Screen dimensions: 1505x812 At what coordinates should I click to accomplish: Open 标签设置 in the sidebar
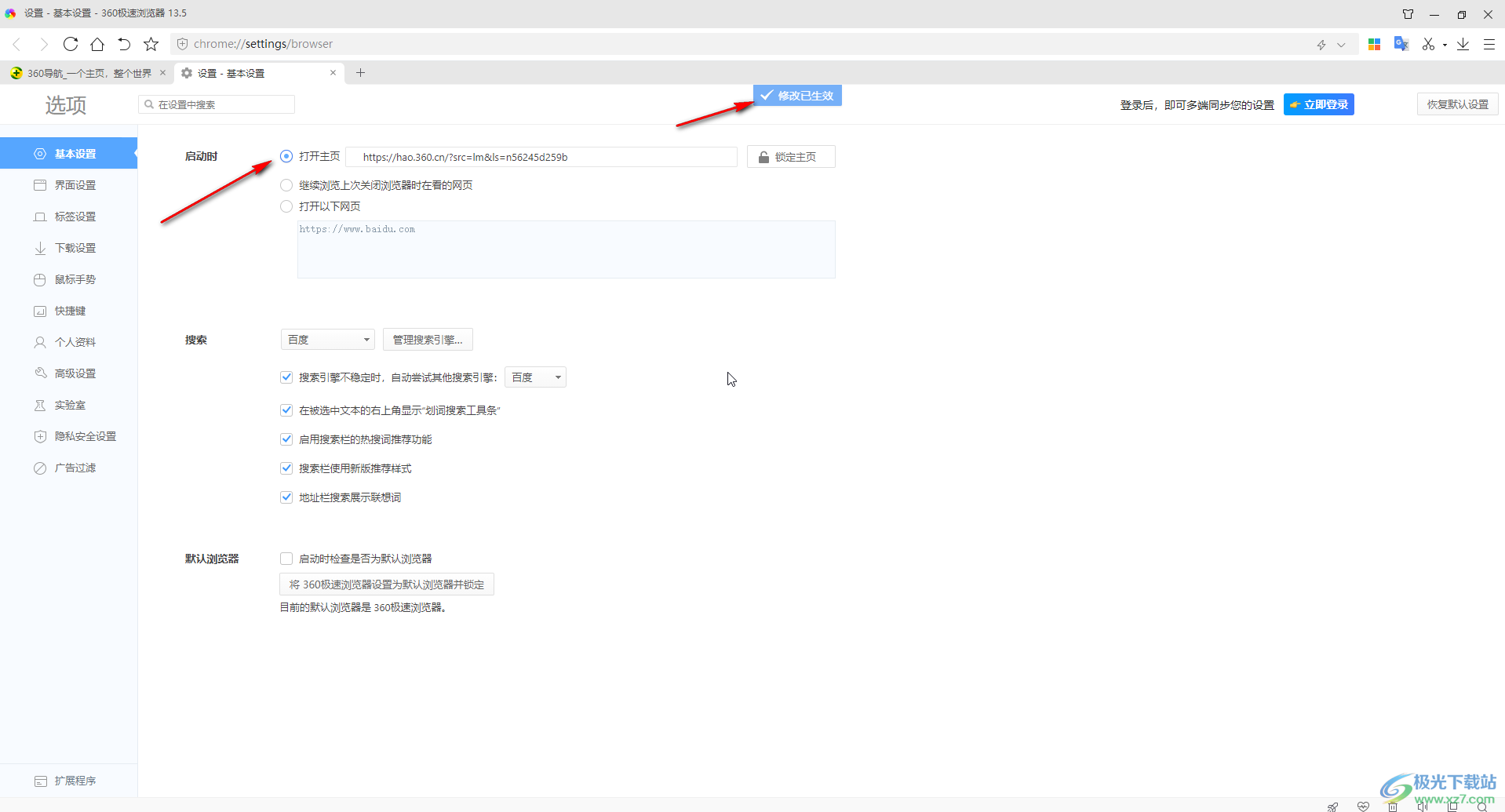pos(68,217)
